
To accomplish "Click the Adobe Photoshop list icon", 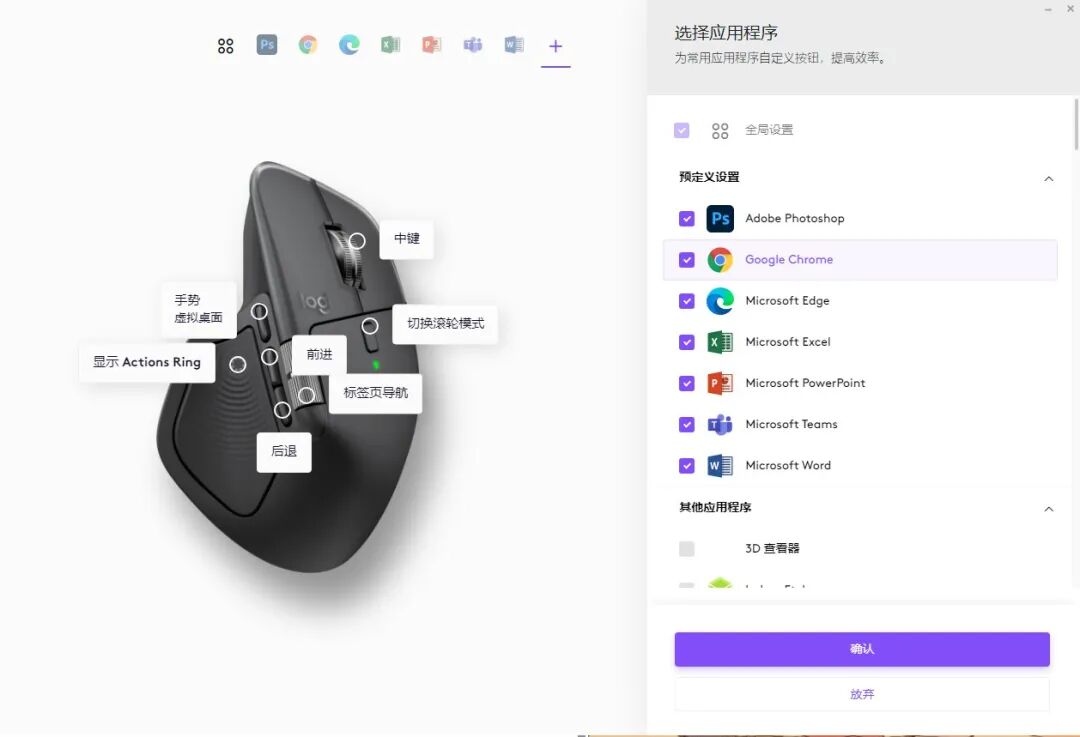I will coord(720,218).
